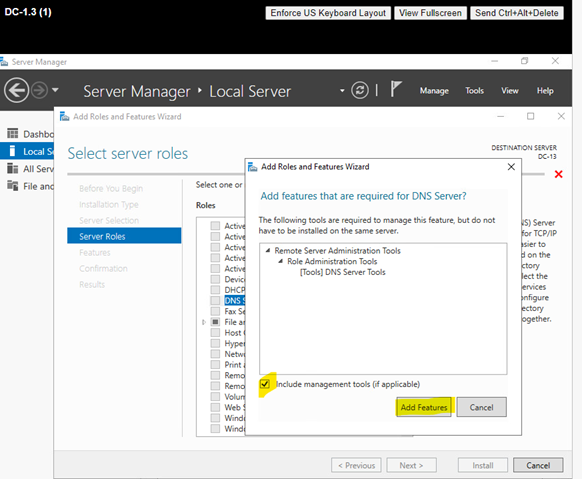This screenshot has width=582, height=479.
Task: Click the refresh icon in Server Manager
Action: tap(360, 90)
